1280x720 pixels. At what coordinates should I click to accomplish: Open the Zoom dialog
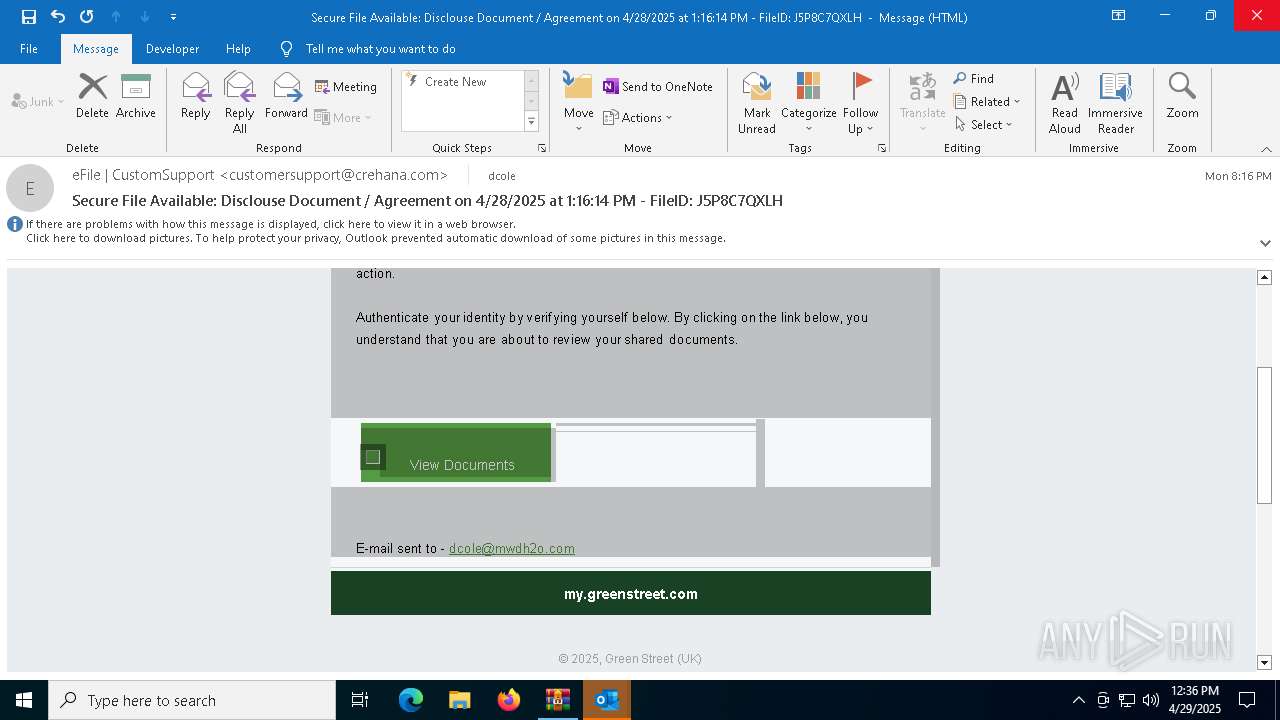(1182, 96)
